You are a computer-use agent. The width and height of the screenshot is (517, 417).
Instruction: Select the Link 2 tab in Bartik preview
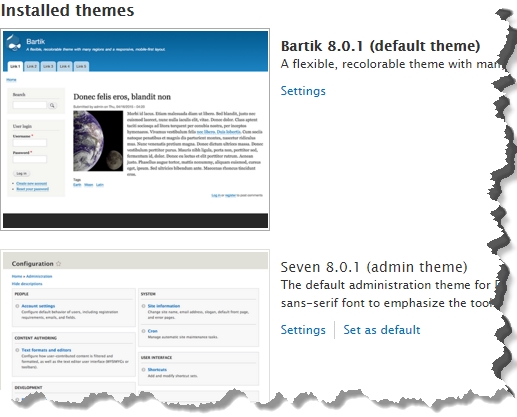[x=32, y=66]
